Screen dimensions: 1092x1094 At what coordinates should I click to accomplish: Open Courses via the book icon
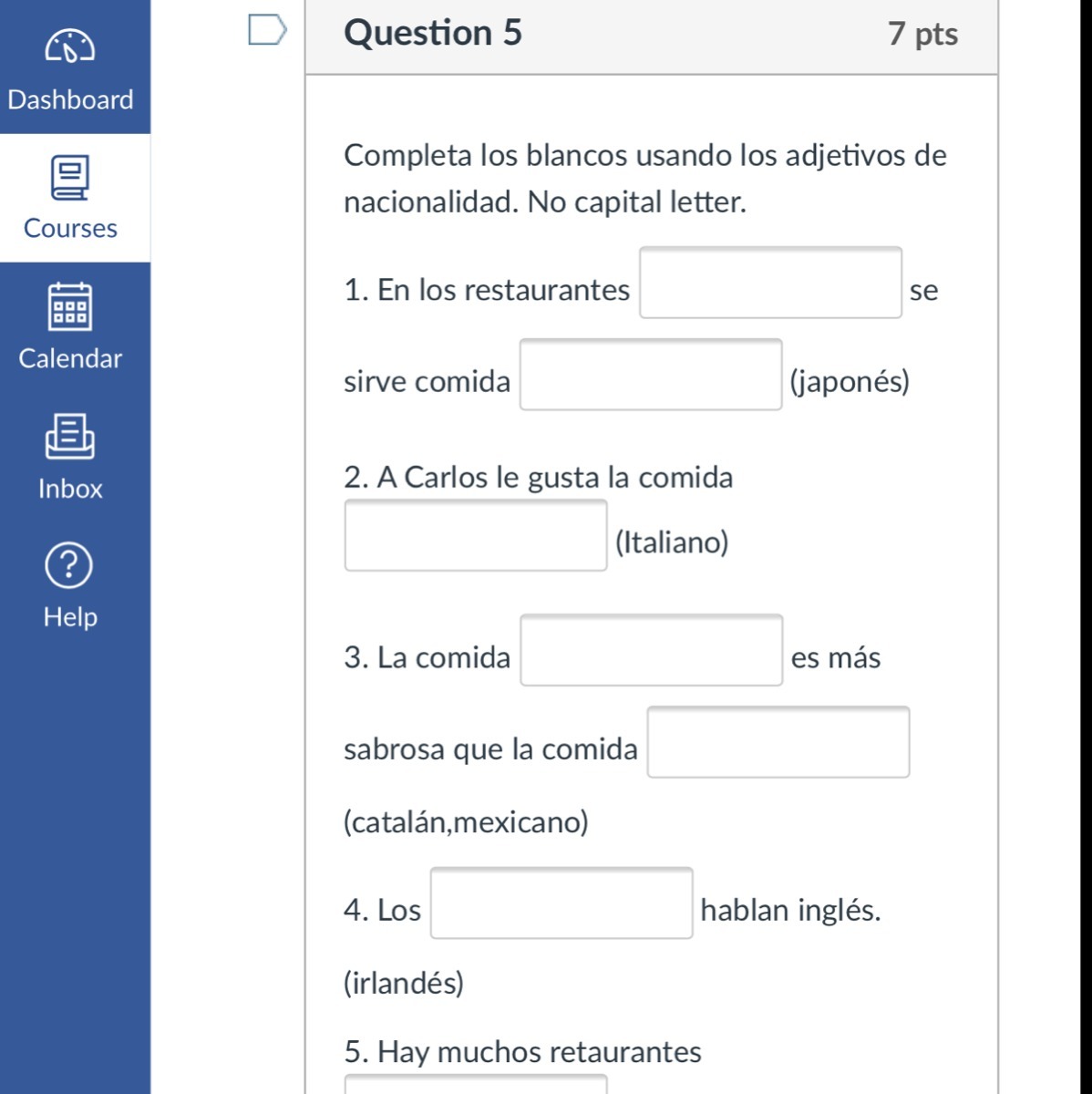[x=70, y=177]
